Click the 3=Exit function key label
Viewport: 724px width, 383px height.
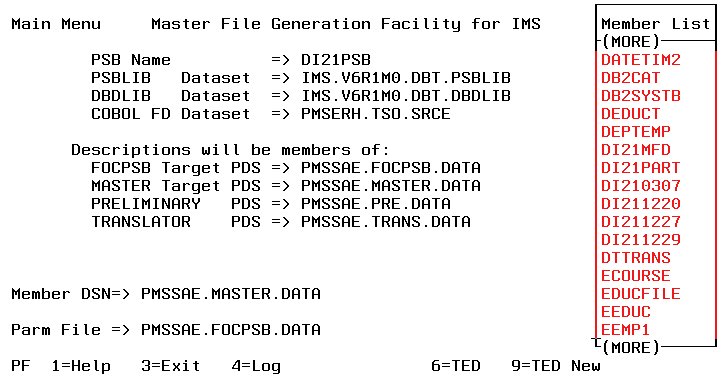click(171, 366)
